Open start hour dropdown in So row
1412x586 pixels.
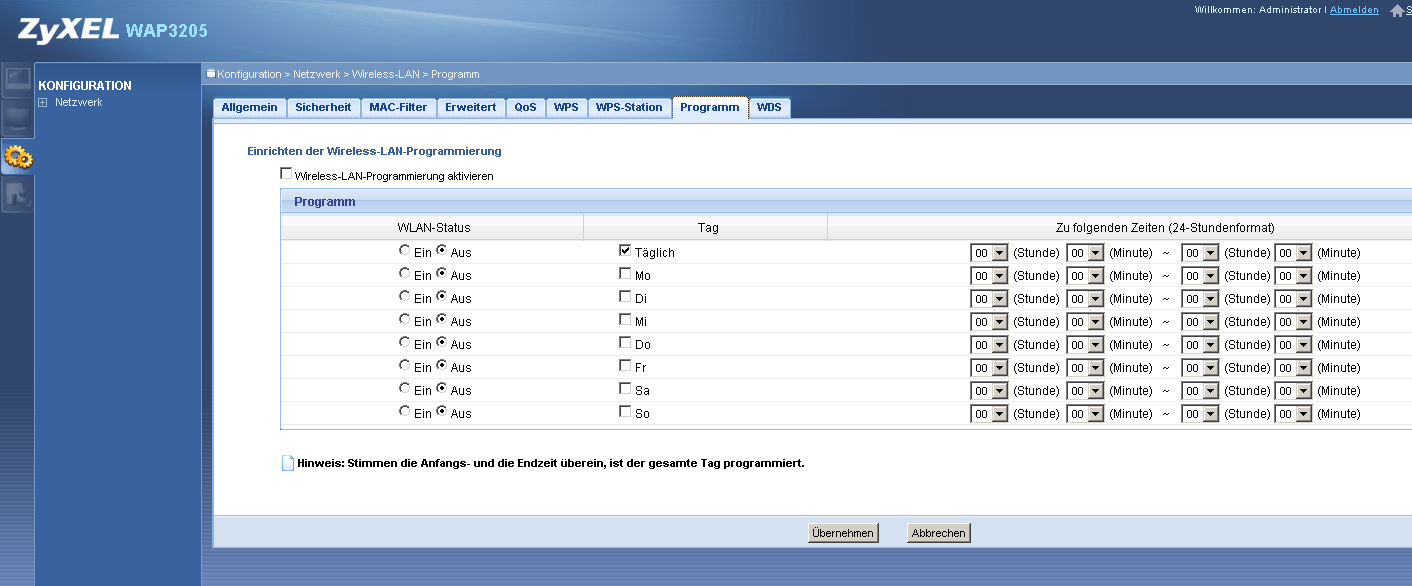tap(989, 414)
